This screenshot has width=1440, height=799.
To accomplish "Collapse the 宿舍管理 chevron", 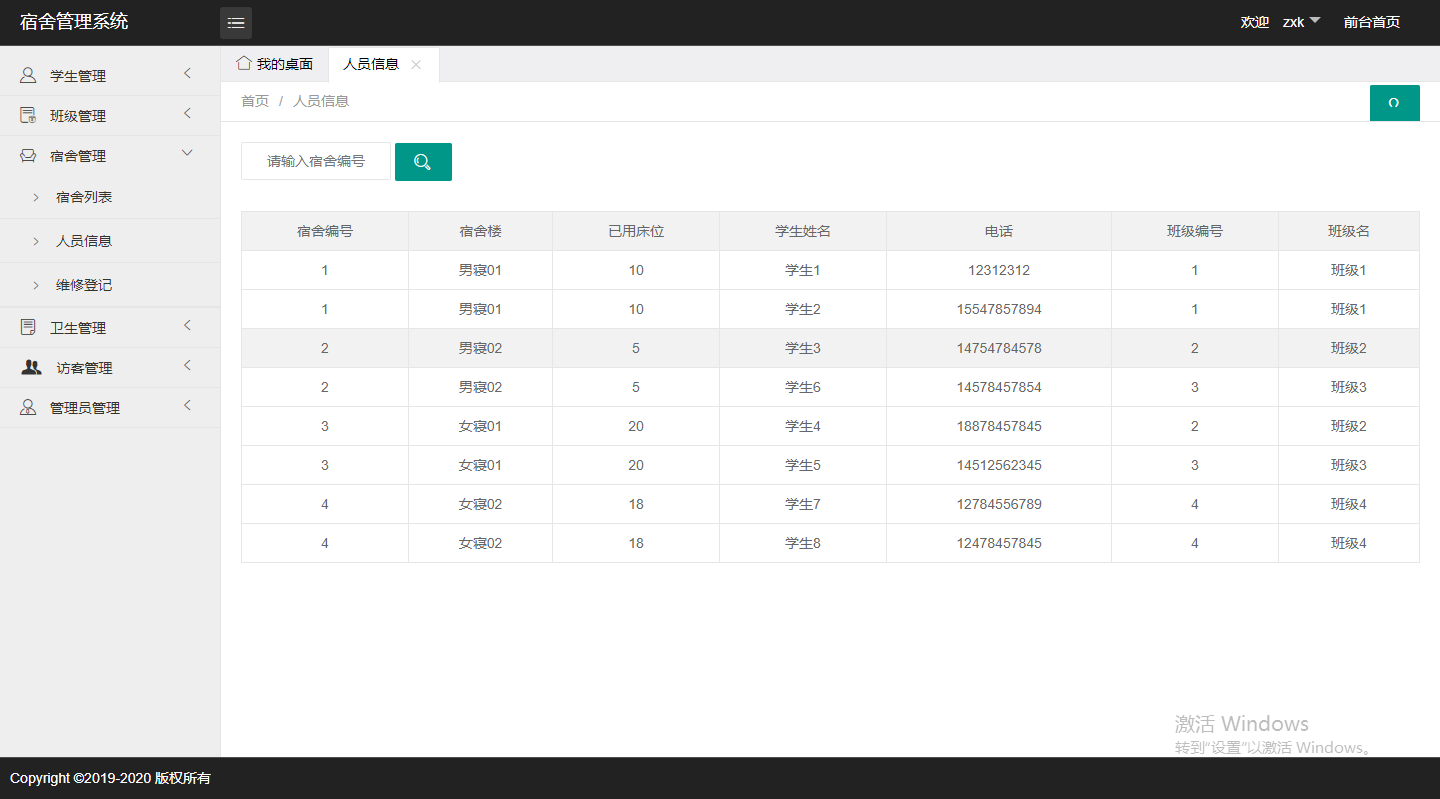I will click(187, 153).
